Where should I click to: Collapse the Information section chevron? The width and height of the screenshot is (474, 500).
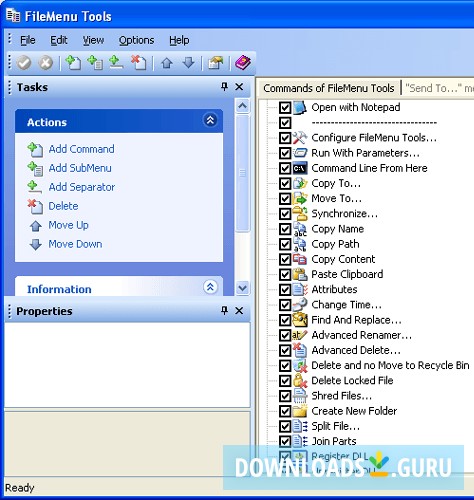coord(210,287)
